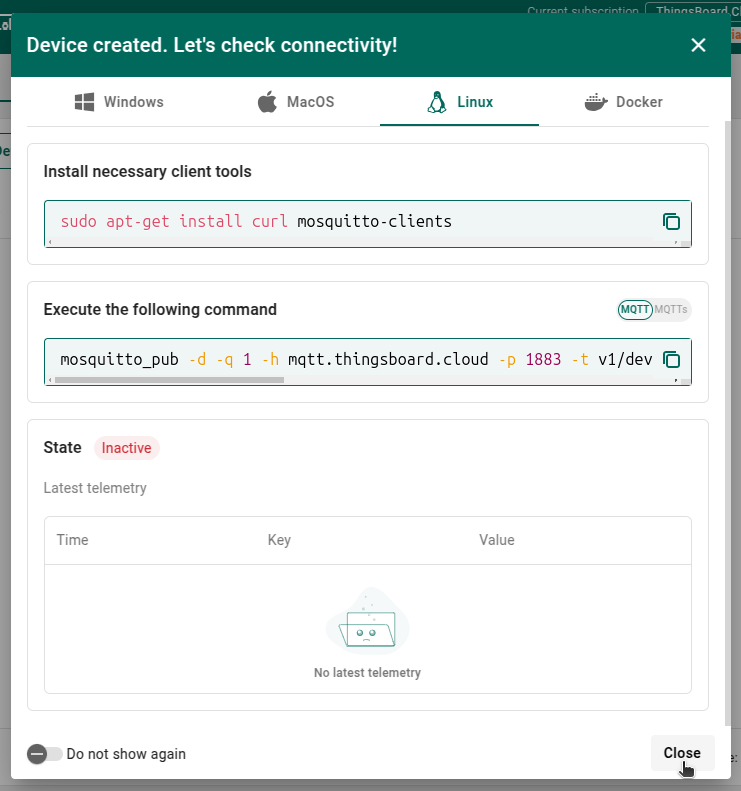Click the empty folder telemetry illustration

(x=367, y=622)
